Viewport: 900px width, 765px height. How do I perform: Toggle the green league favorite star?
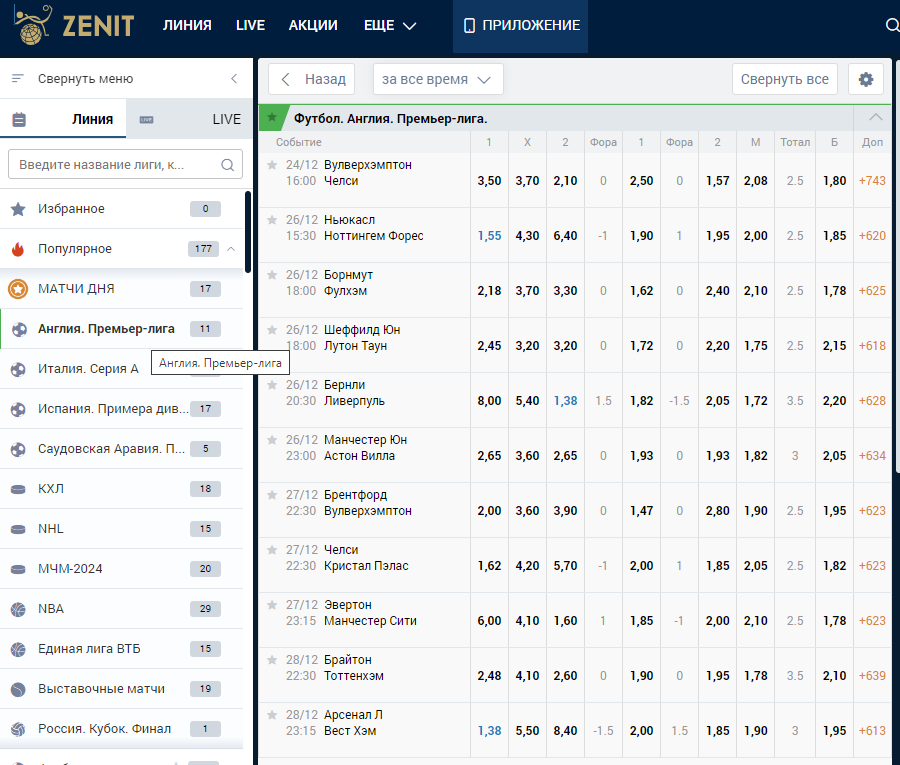pos(272,118)
